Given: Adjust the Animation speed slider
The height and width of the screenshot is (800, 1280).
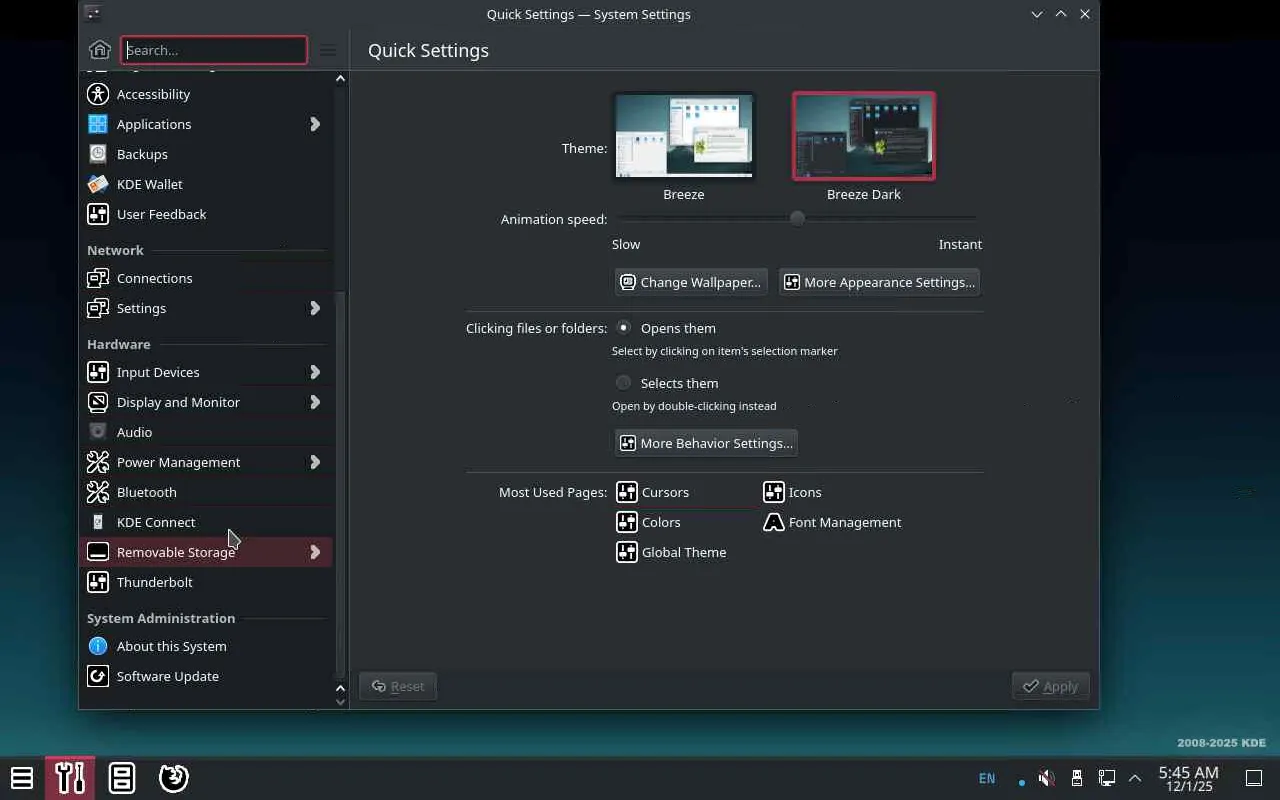Looking at the screenshot, I should (x=797, y=219).
